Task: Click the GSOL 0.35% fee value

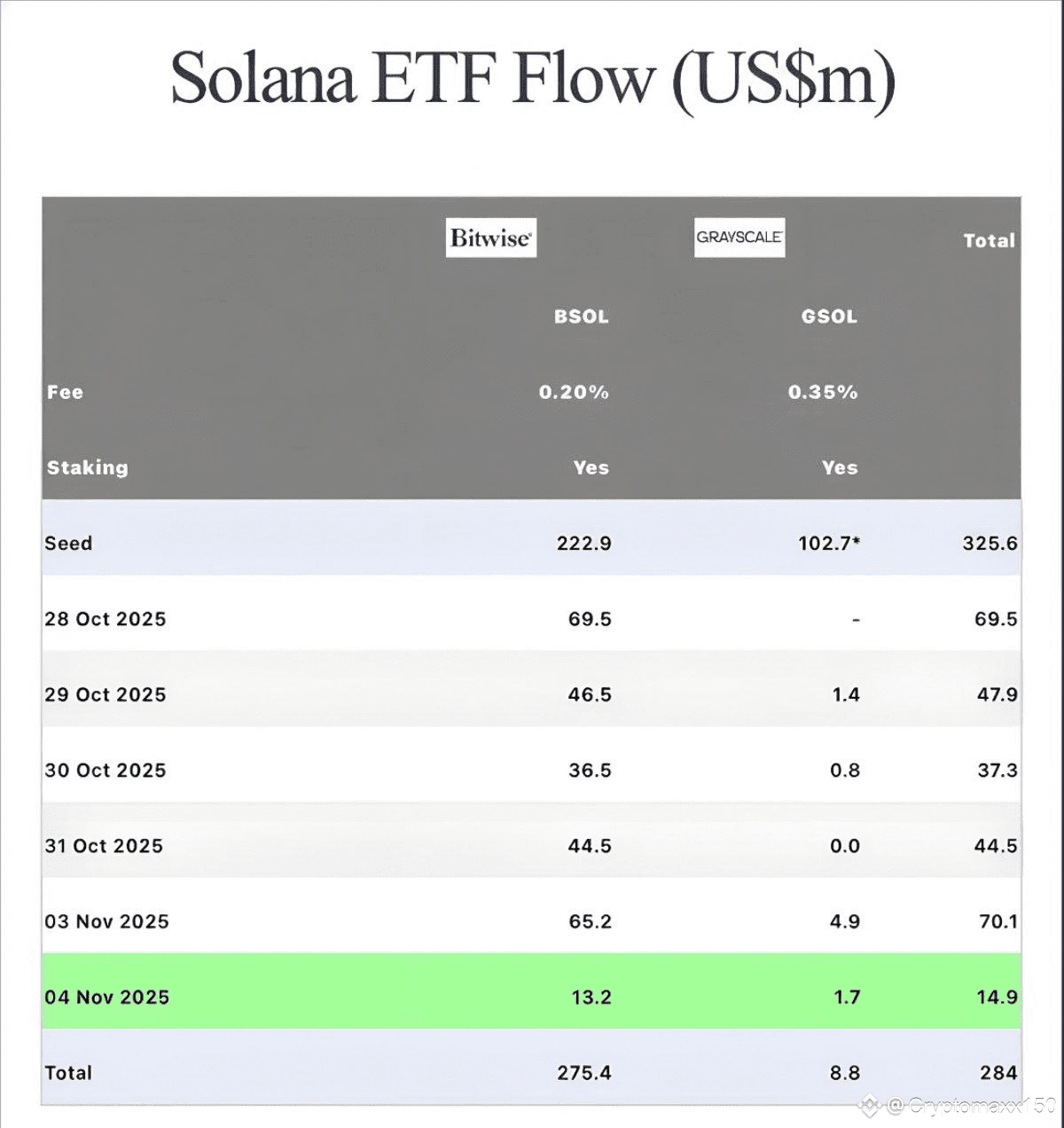Action: [823, 392]
